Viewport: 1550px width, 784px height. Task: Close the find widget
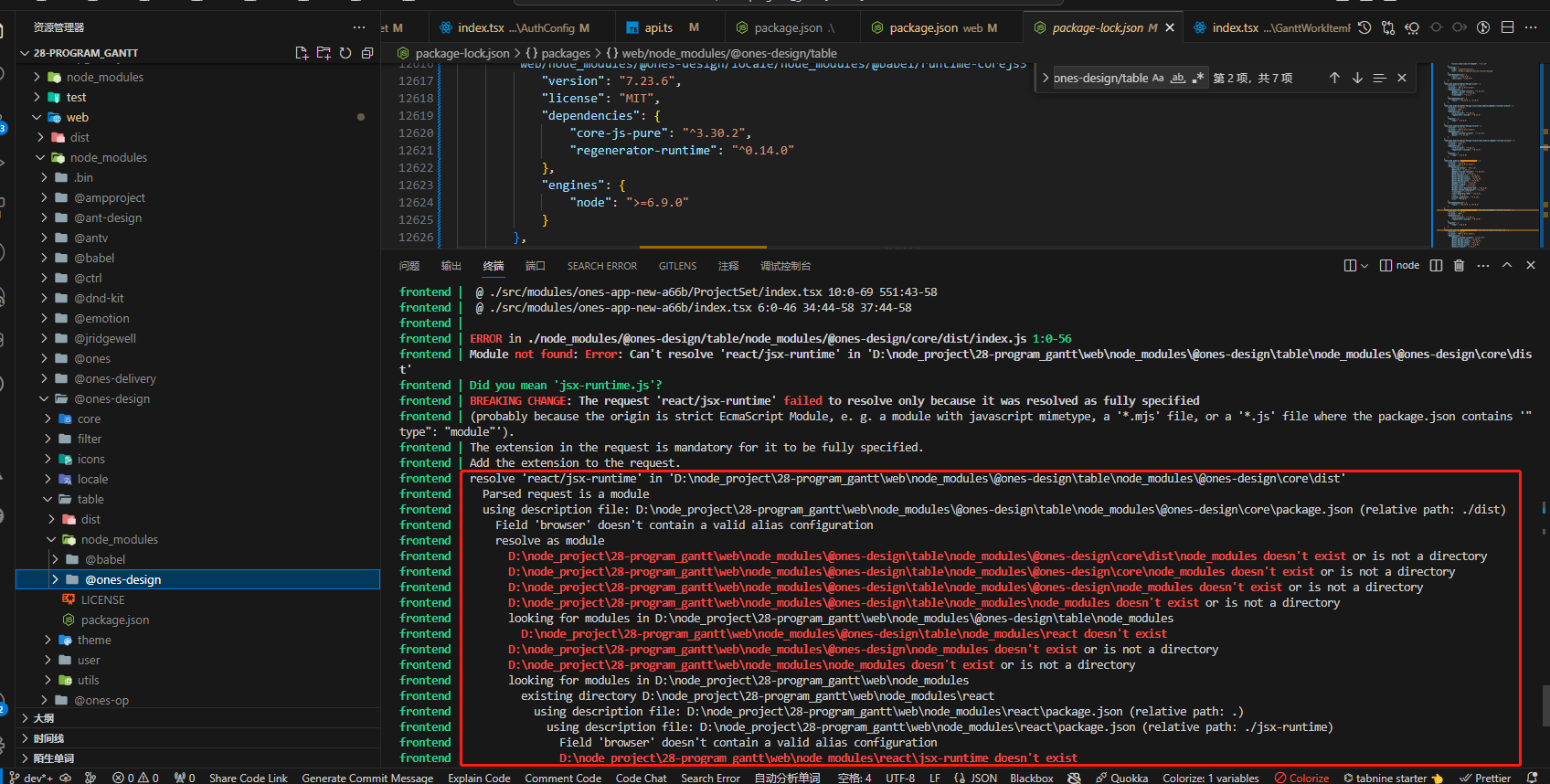coord(1402,78)
